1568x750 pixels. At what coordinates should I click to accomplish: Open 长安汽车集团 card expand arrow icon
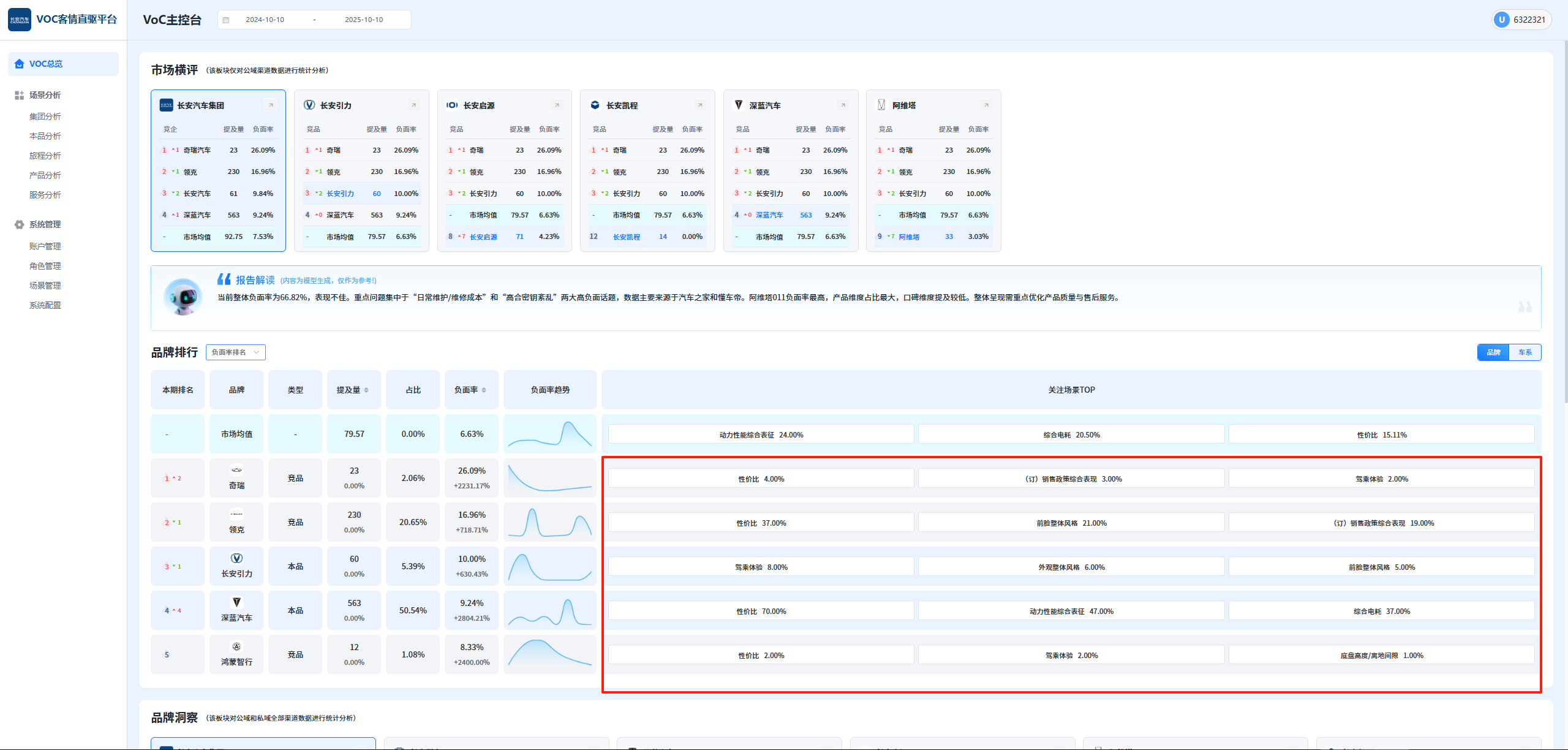click(x=271, y=105)
